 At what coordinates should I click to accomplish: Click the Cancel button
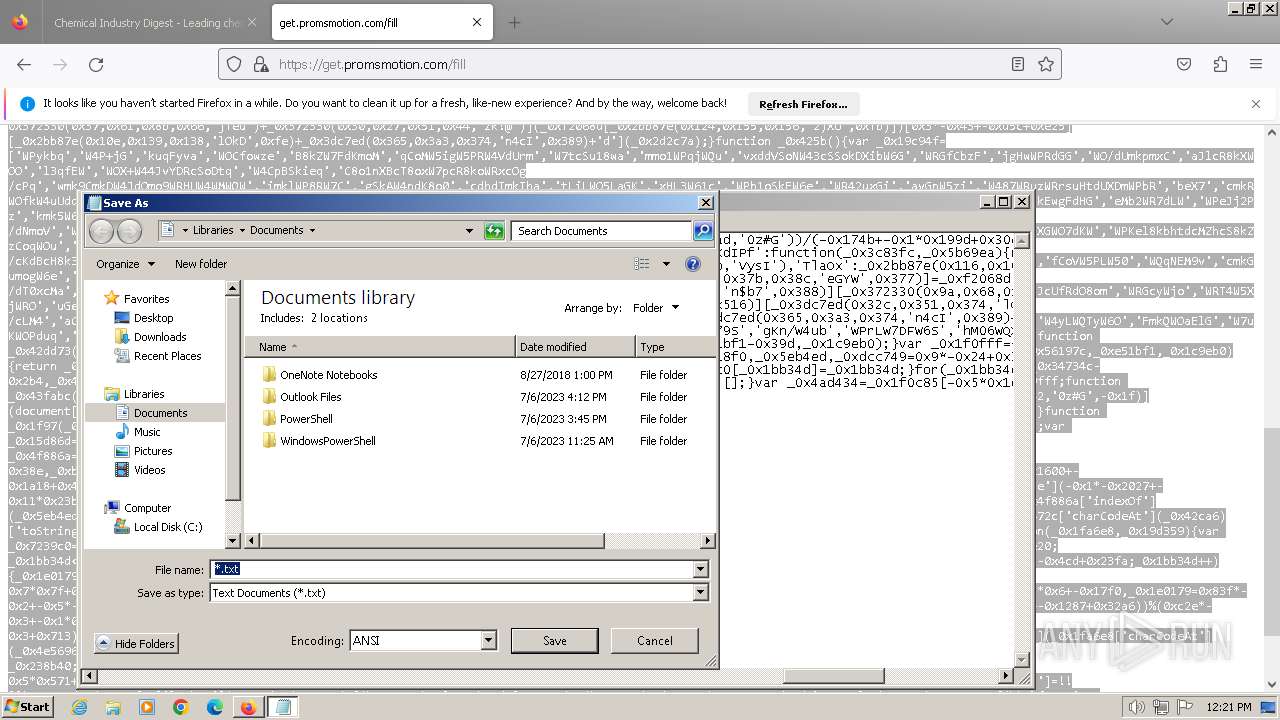[x=655, y=641]
